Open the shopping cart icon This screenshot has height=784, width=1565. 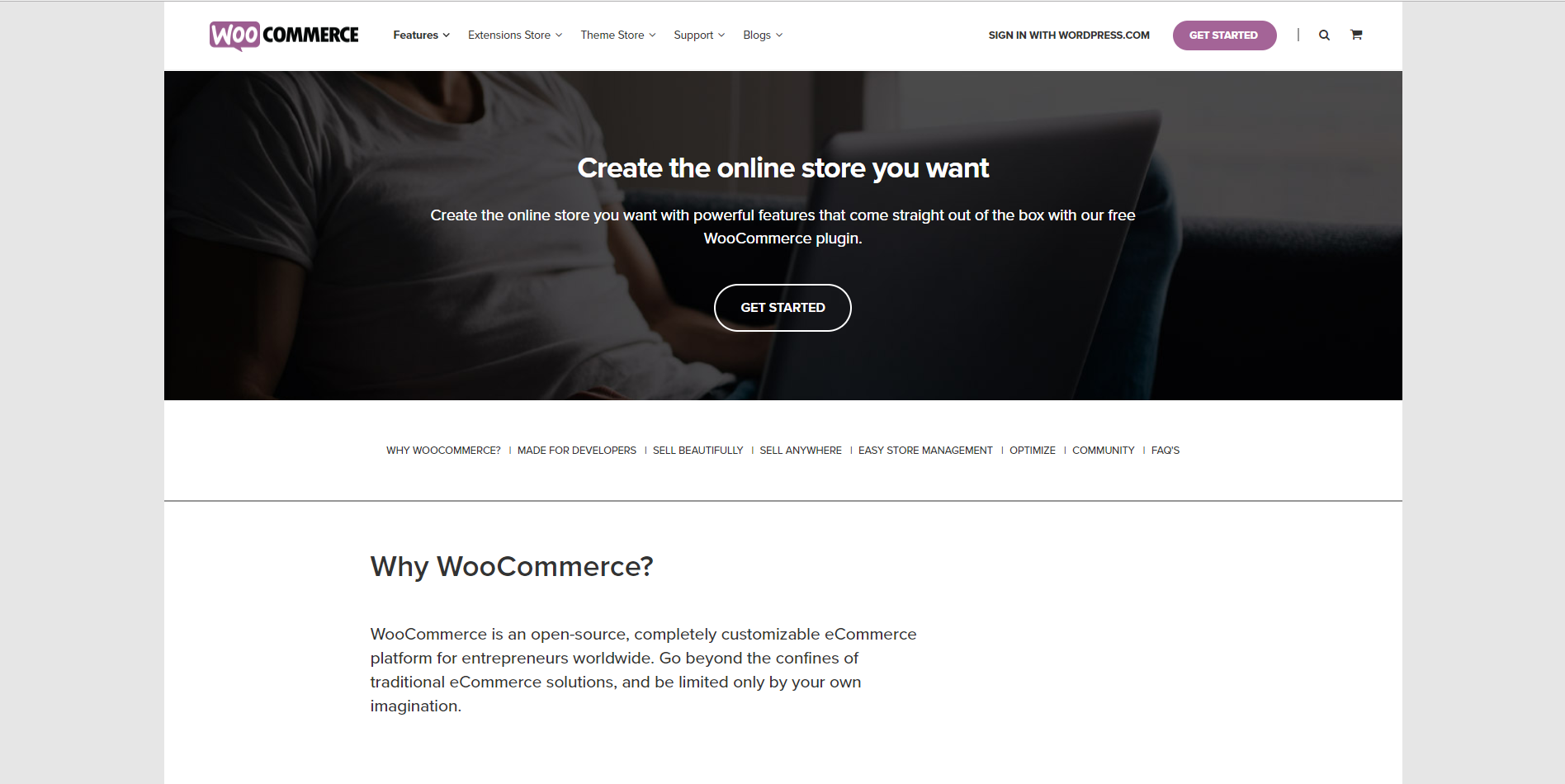1356,35
